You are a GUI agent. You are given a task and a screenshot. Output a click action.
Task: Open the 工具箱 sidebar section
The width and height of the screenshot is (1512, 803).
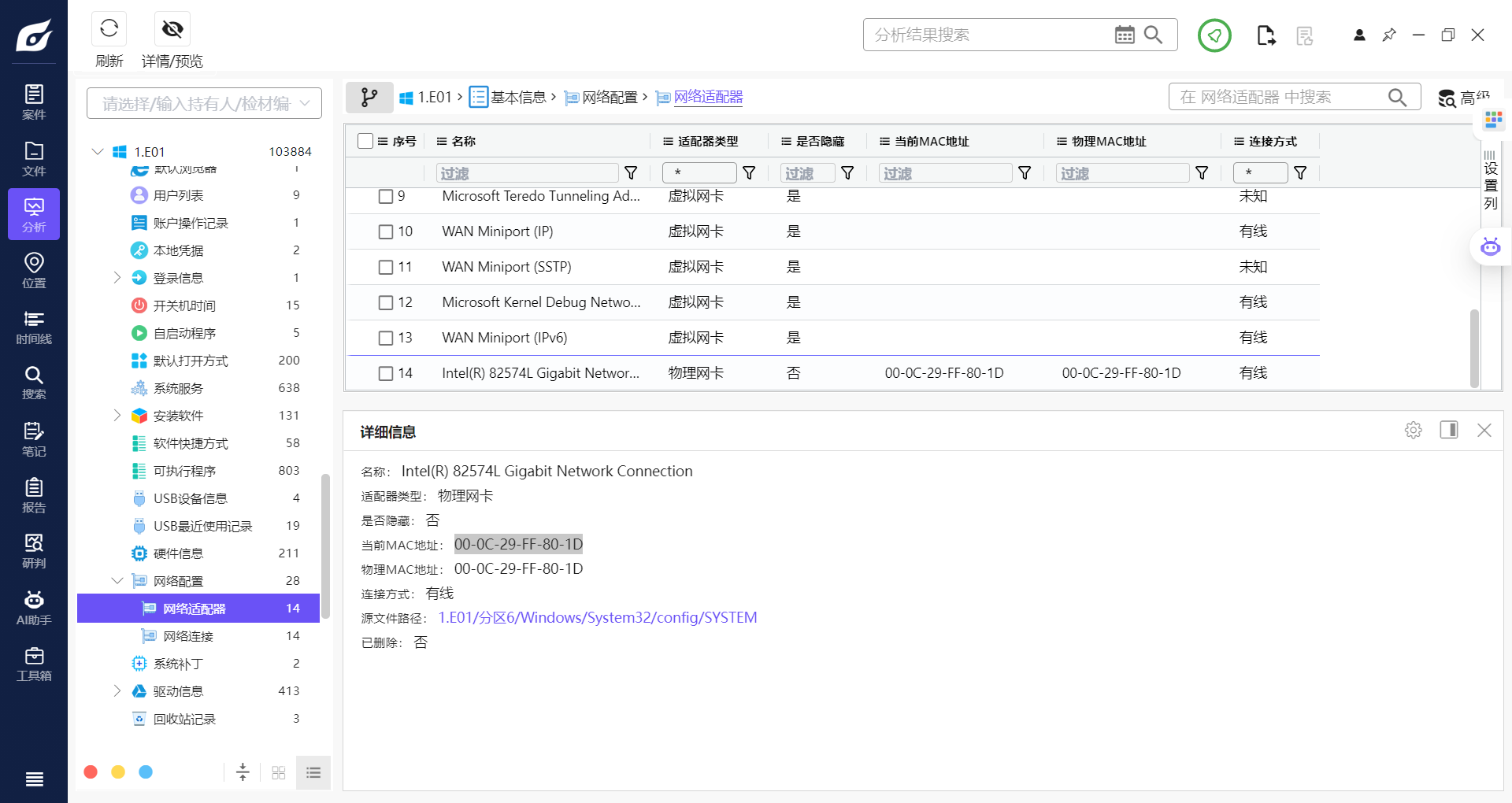34,664
